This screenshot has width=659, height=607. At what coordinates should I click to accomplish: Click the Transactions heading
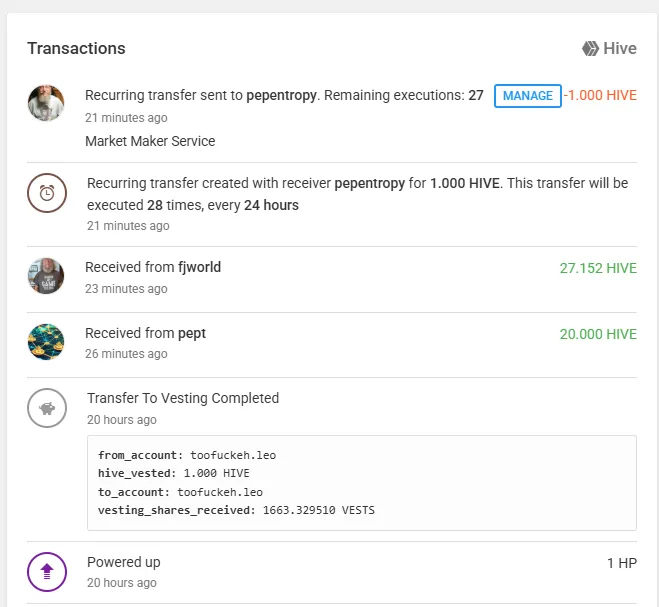click(x=76, y=48)
